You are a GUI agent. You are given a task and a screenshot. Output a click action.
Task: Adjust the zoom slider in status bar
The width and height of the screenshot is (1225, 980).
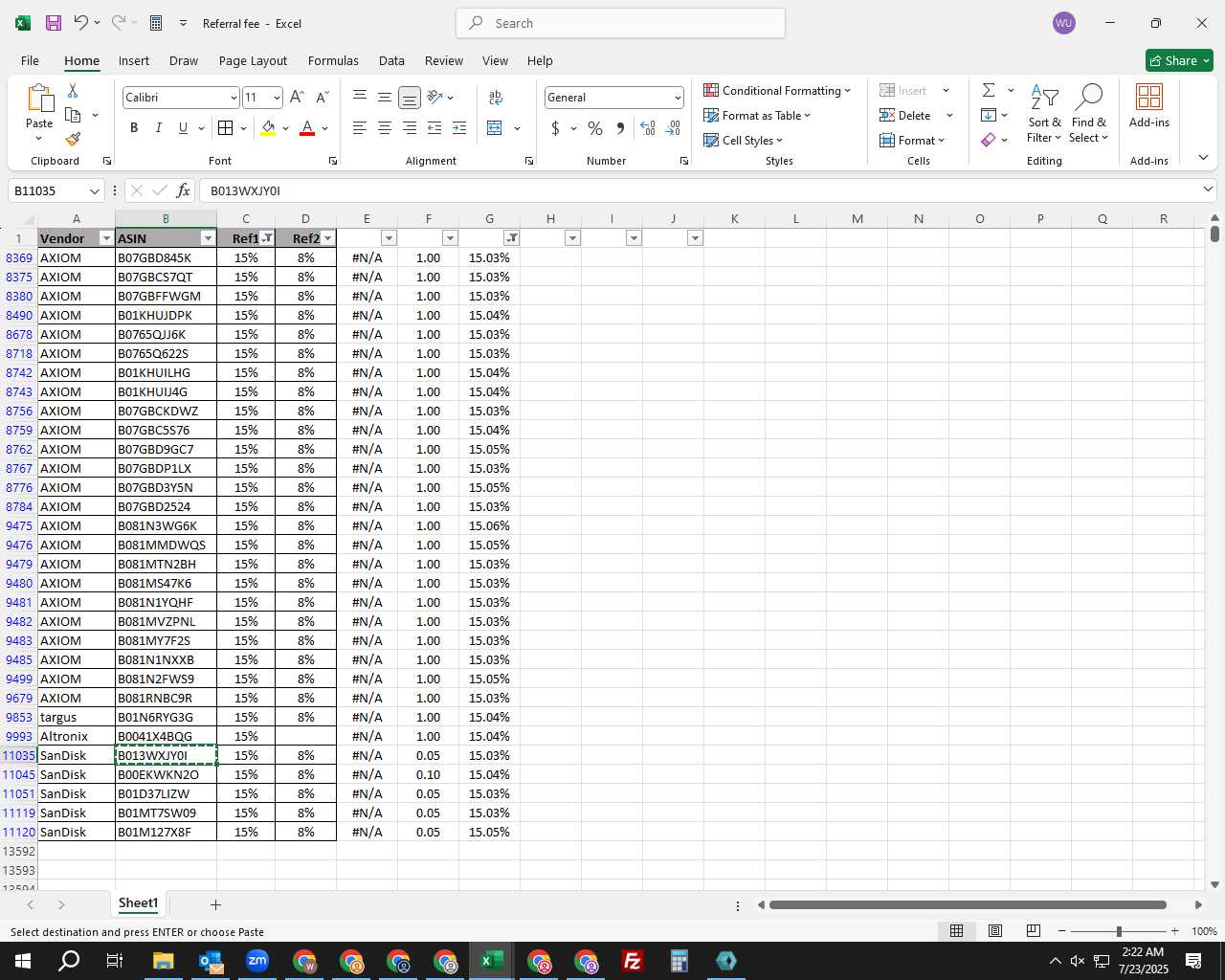pos(1118,931)
